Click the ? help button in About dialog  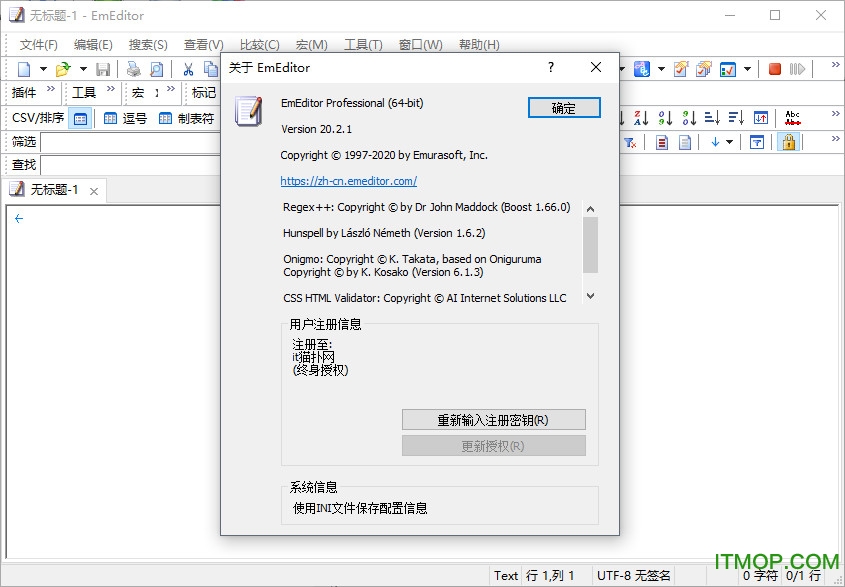tap(550, 67)
